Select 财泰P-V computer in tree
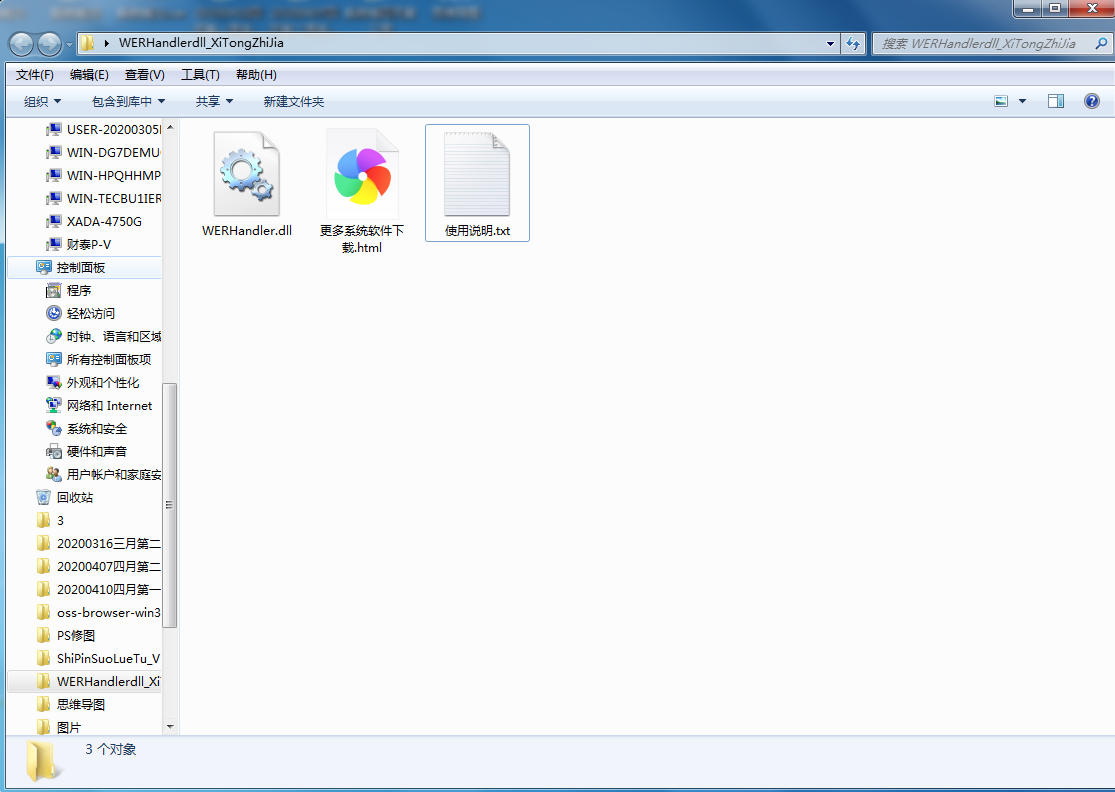 click(x=78, y=245)
